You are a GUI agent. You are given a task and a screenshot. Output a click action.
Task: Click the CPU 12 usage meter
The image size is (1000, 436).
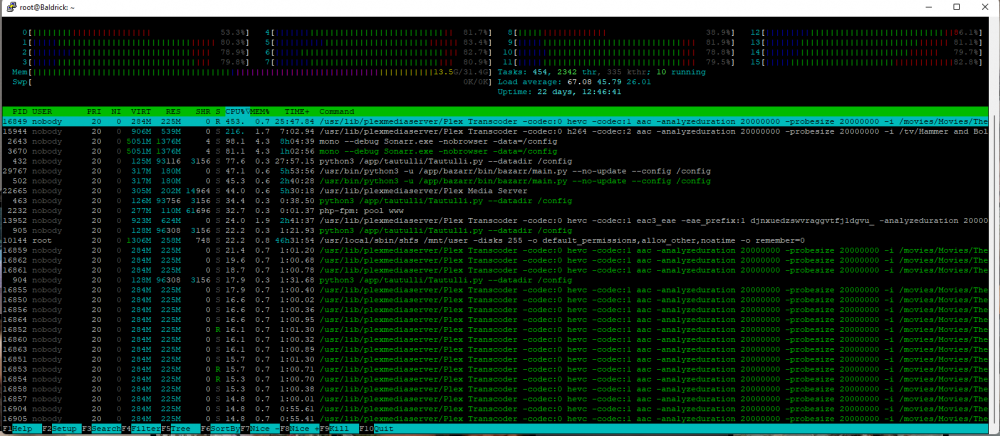pyautogui.click(x=865, y=32)
